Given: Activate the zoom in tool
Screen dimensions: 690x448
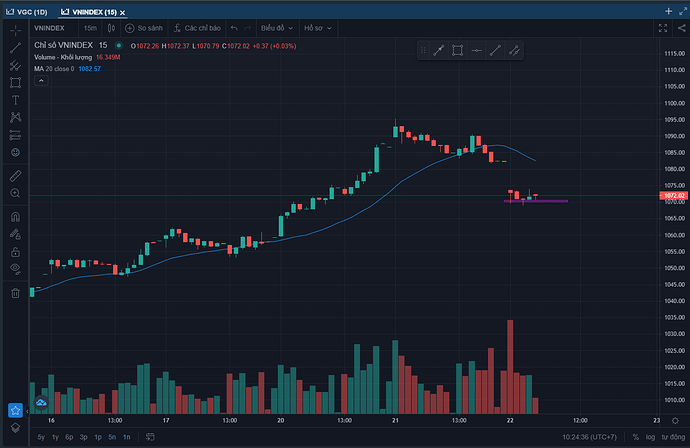Looking at the screenshot, I should pos(15,193).
